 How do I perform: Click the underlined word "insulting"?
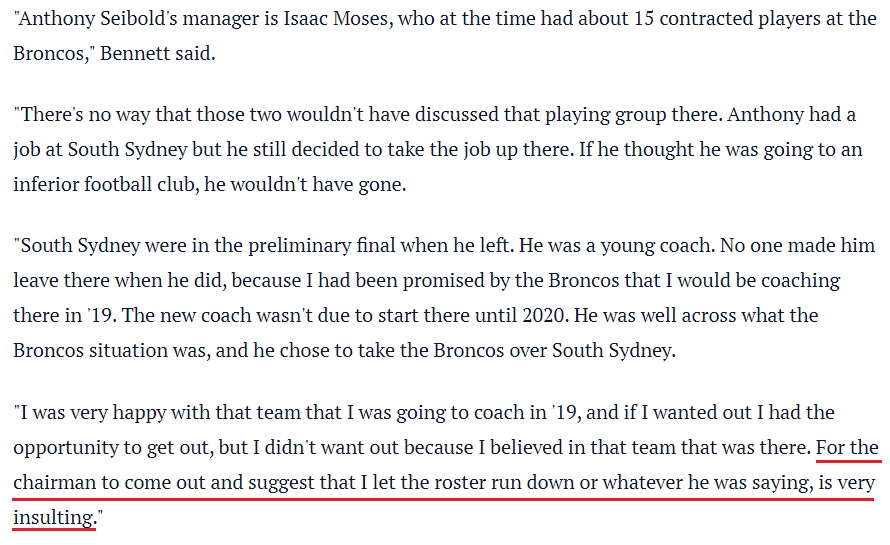pyautogui.click(x=54, y=517)
